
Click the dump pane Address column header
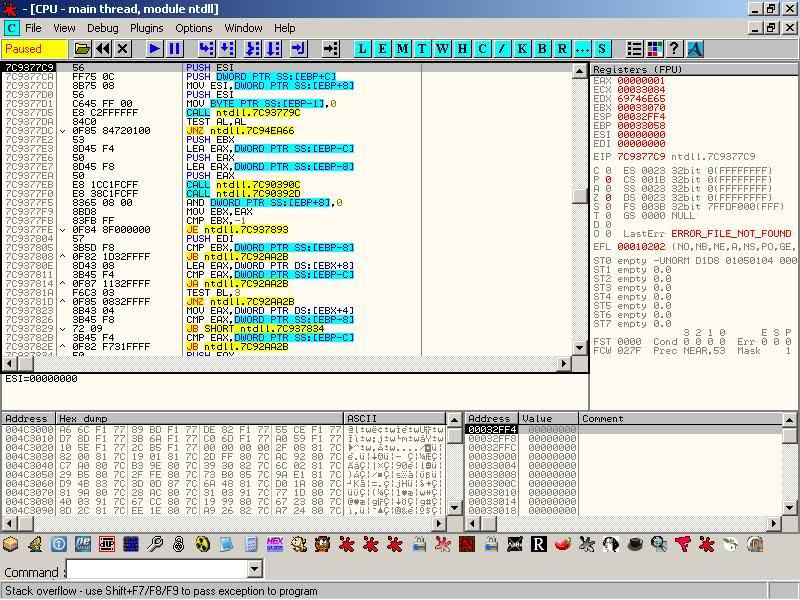pos(29,418)
